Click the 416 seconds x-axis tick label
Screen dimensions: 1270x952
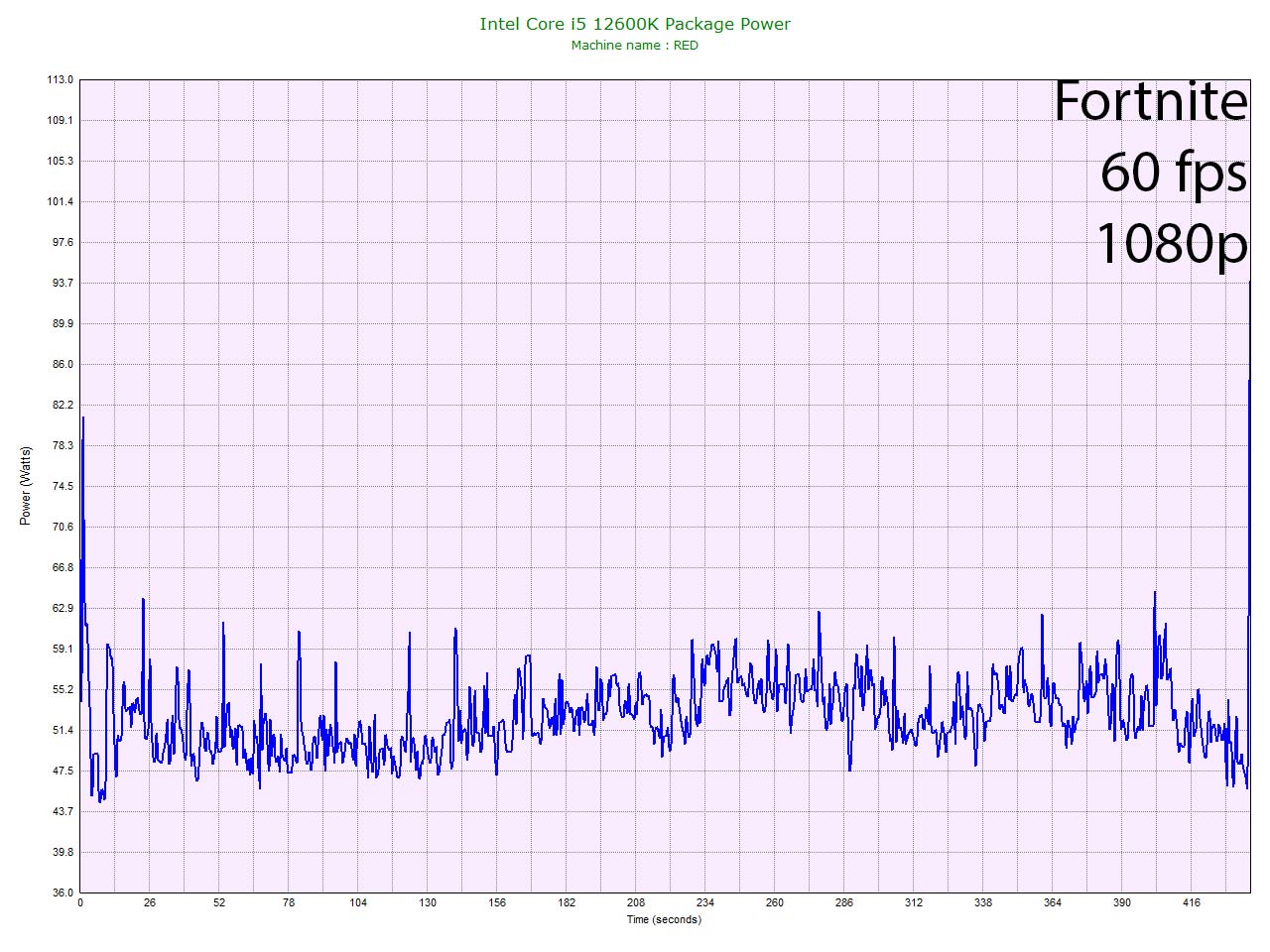point(1192,903)
